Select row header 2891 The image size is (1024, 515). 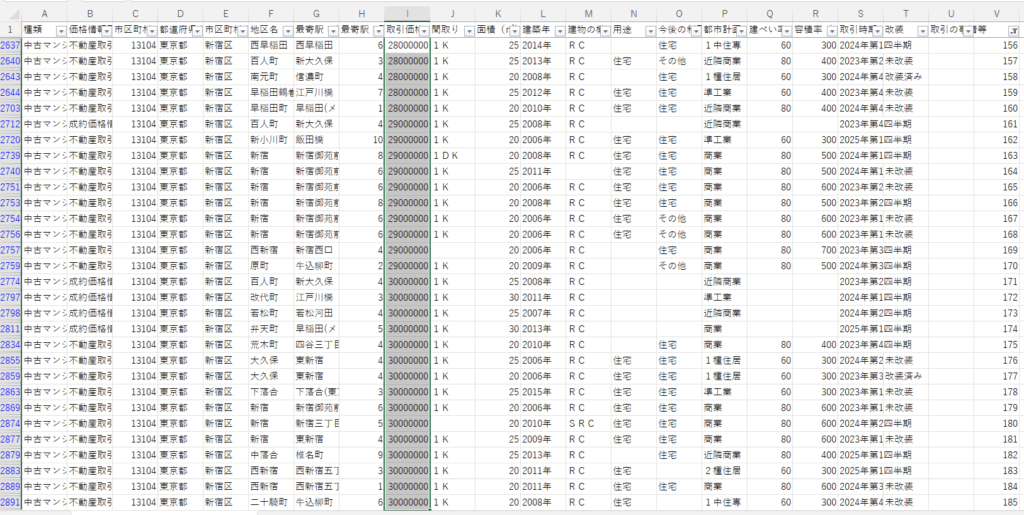point(10,502)
